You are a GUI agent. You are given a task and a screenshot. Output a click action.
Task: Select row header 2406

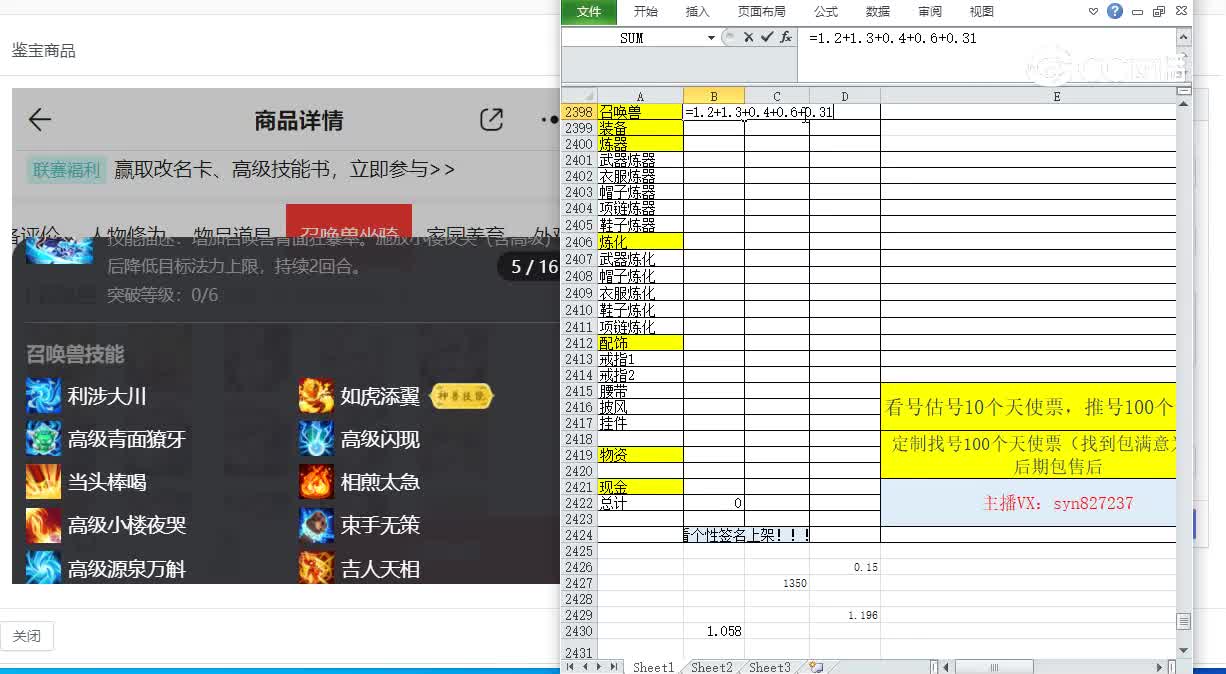(x=579, y=242)
